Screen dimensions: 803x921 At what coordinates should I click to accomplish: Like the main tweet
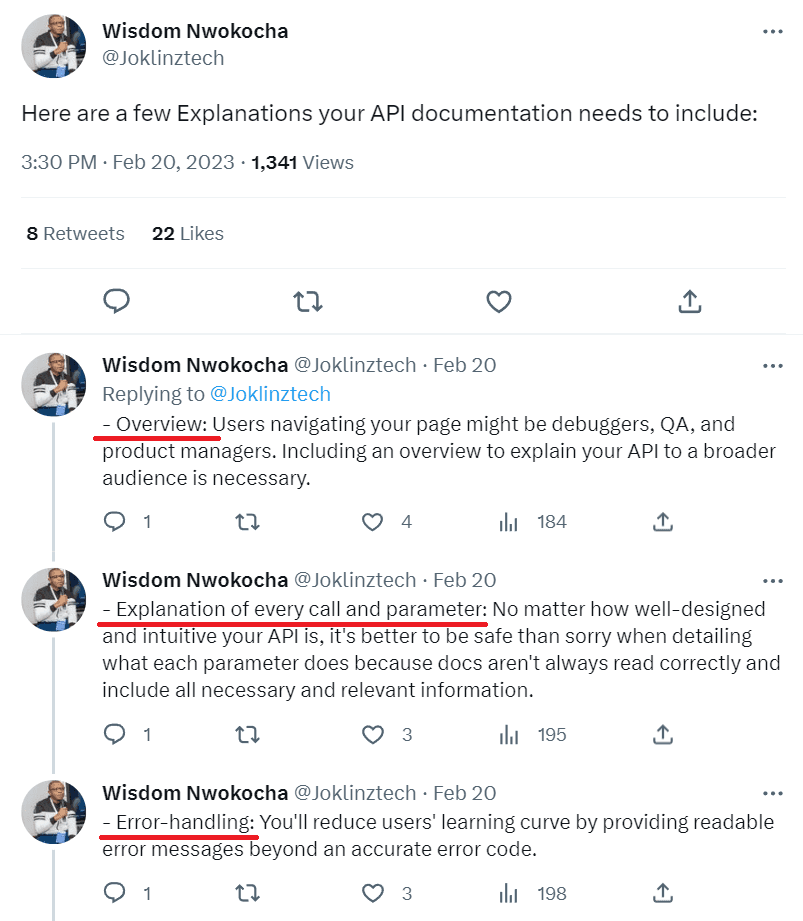point(498,300)
